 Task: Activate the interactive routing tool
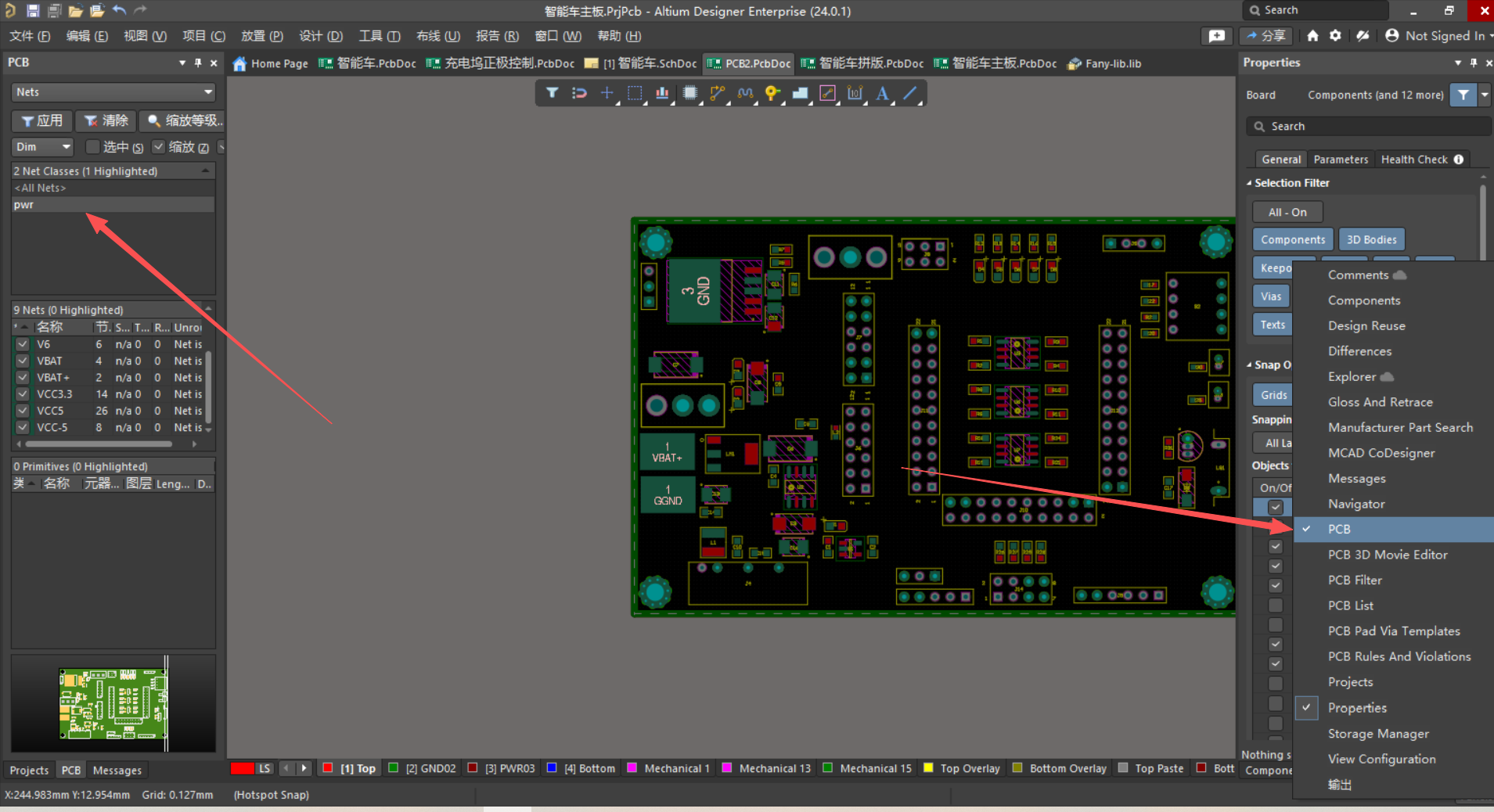(718, 93)
